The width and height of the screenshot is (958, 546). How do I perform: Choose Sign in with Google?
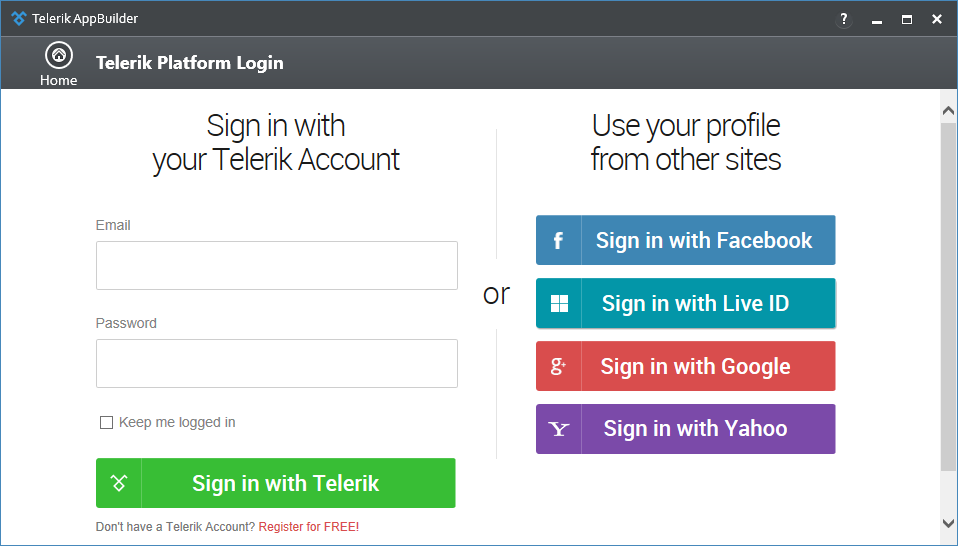point(696,367)
